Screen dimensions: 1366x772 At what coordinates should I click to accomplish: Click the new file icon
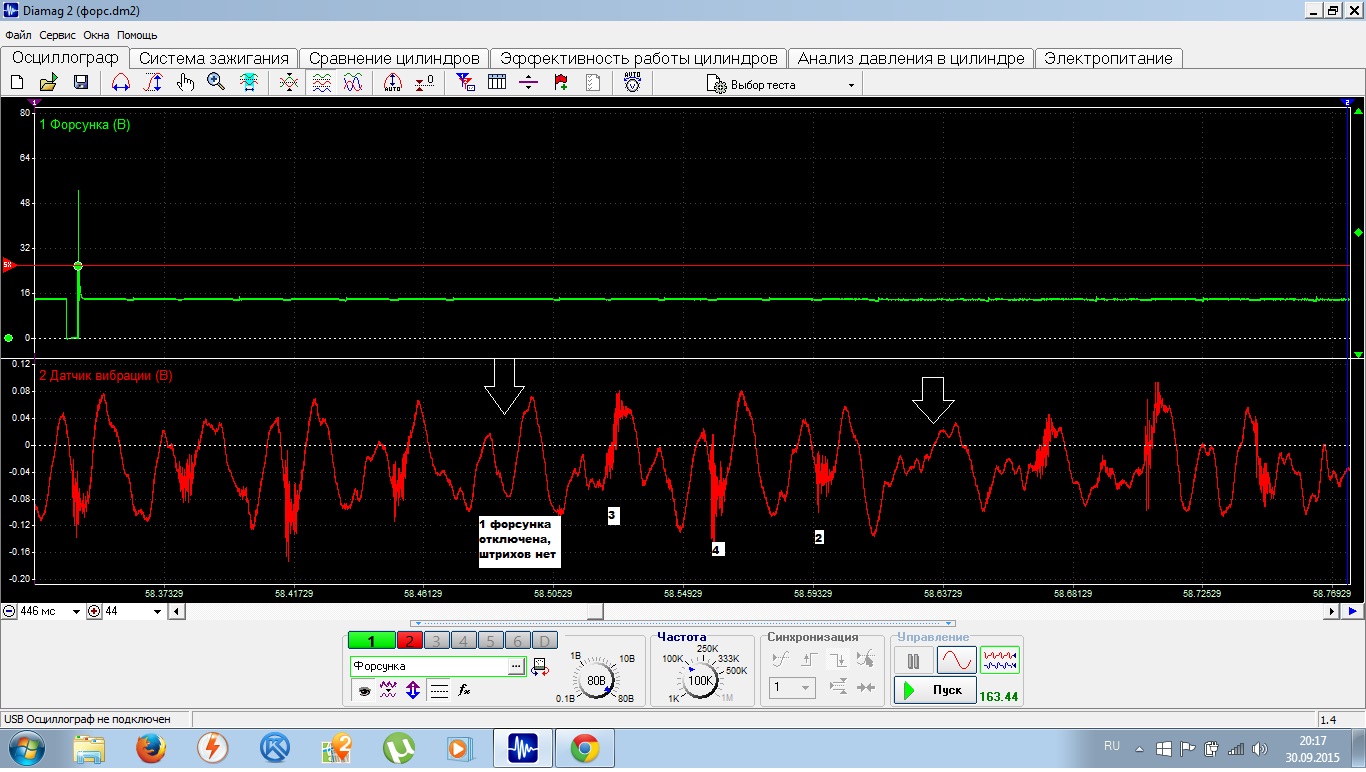(19, 82)
